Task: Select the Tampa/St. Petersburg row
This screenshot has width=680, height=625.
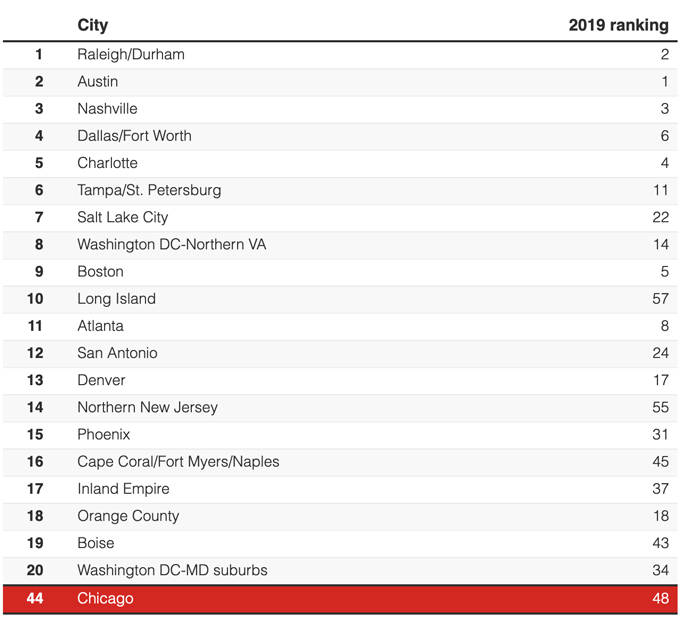Action: 149,190
